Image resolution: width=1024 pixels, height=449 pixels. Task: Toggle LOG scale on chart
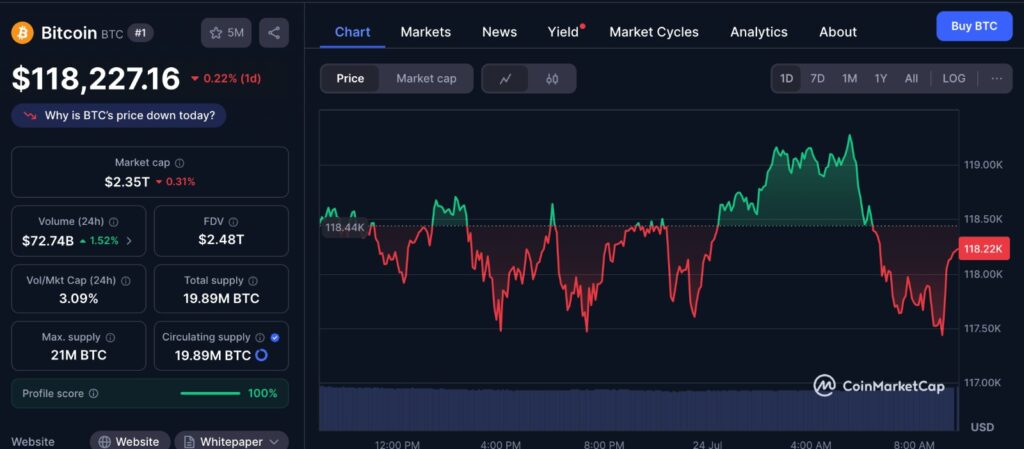pos(953,78)
